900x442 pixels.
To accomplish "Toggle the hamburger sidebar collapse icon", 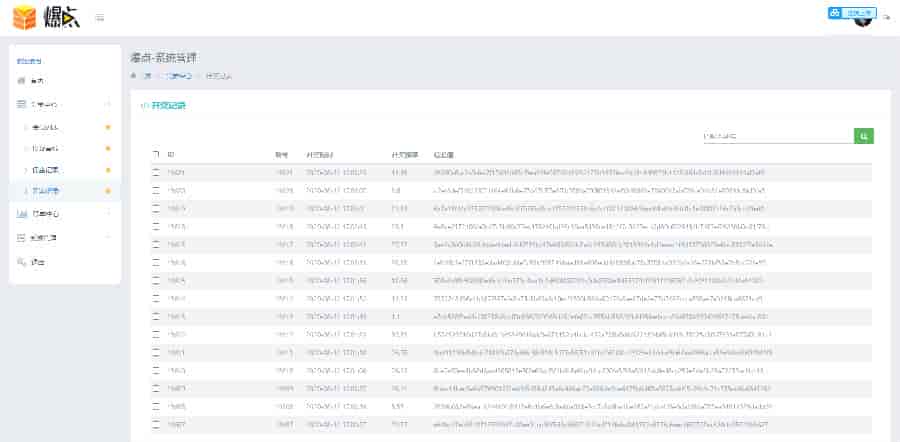I will tap(100, 18).
